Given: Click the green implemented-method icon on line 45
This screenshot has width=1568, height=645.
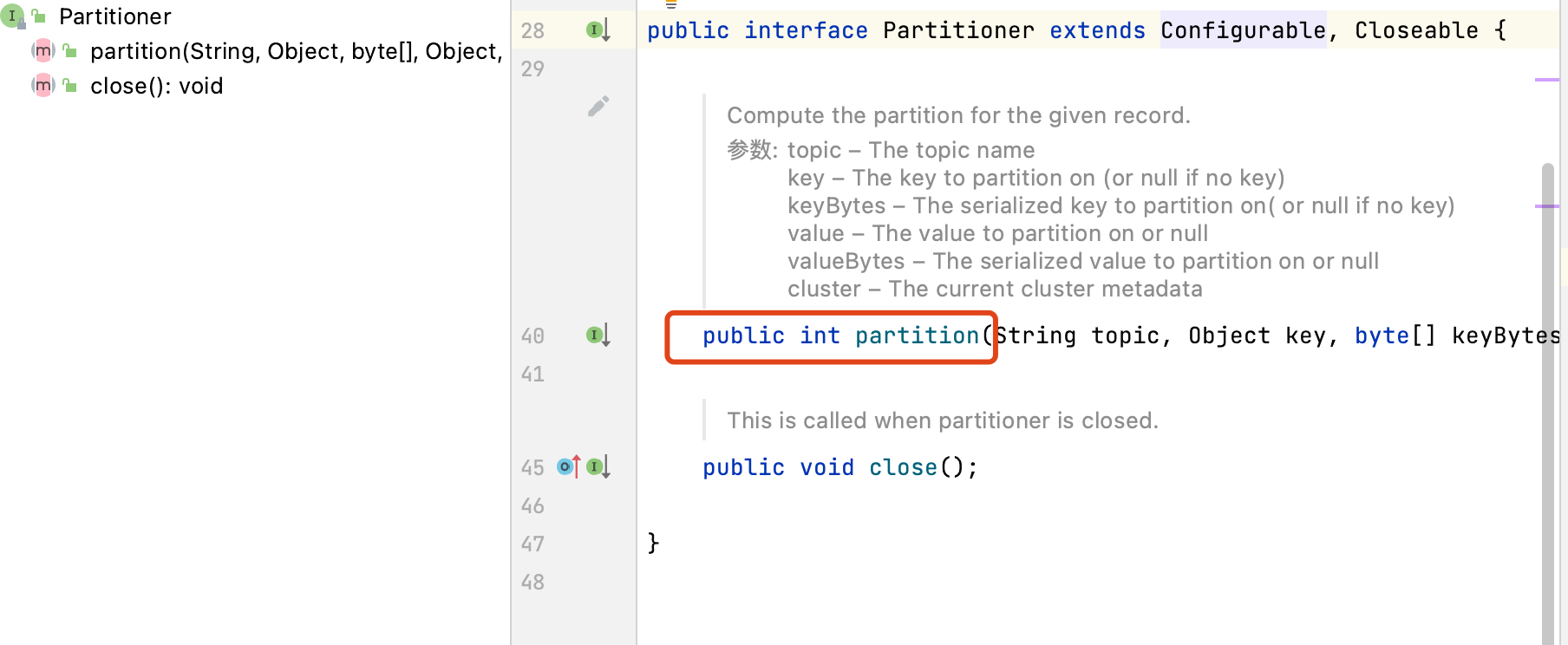Looking at the screenshot, I should tap(598, 467).
